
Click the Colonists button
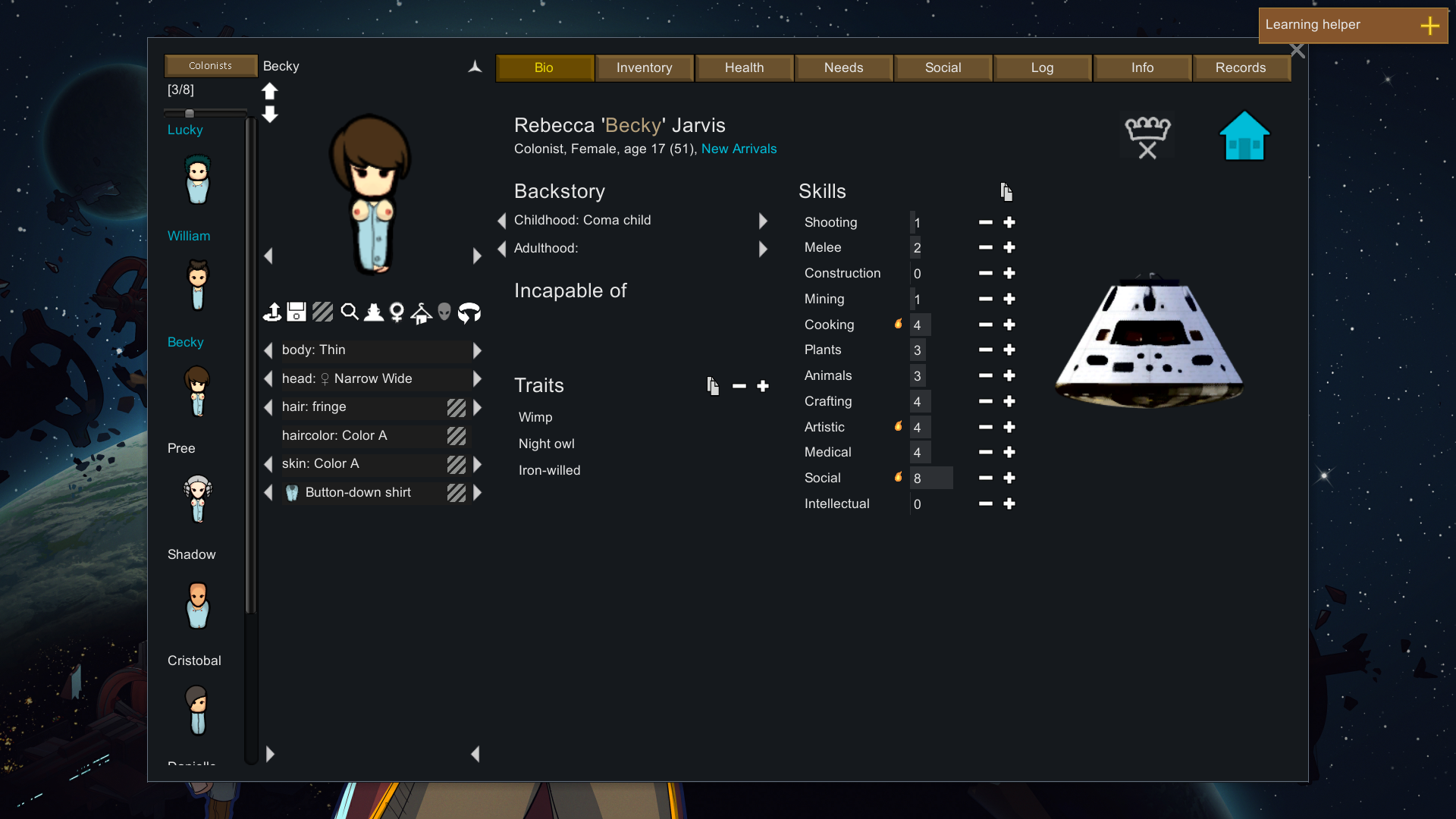211,66
